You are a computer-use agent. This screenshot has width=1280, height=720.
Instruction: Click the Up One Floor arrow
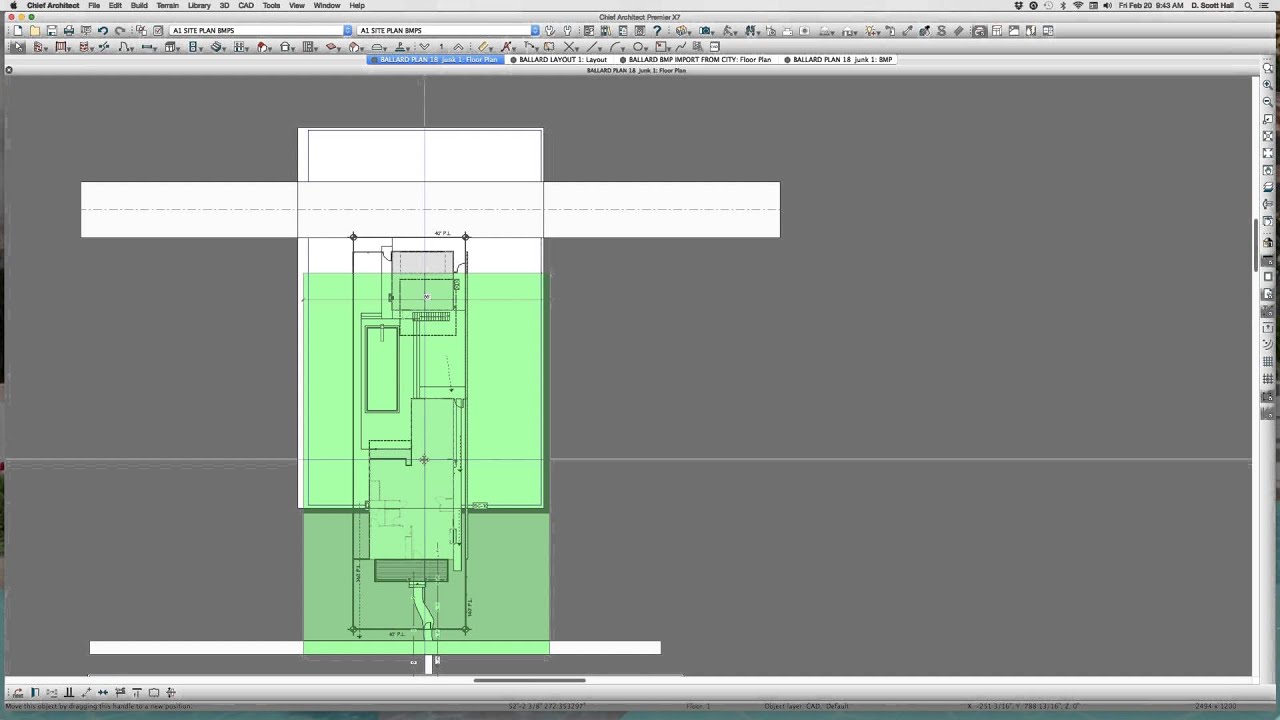pyautogui.click(x=458, y=47)
